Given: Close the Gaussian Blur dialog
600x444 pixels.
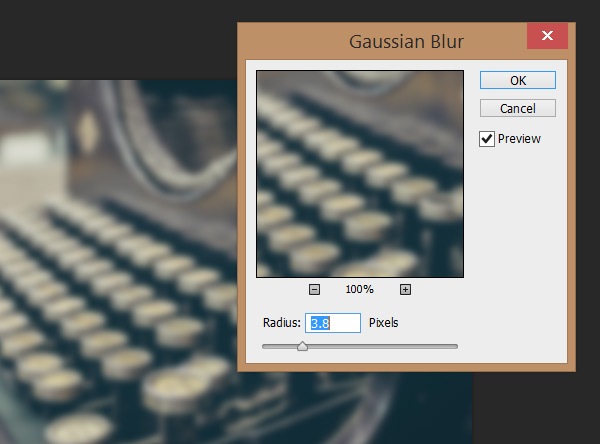Looking at the screenshot, I should pos(547,37).
